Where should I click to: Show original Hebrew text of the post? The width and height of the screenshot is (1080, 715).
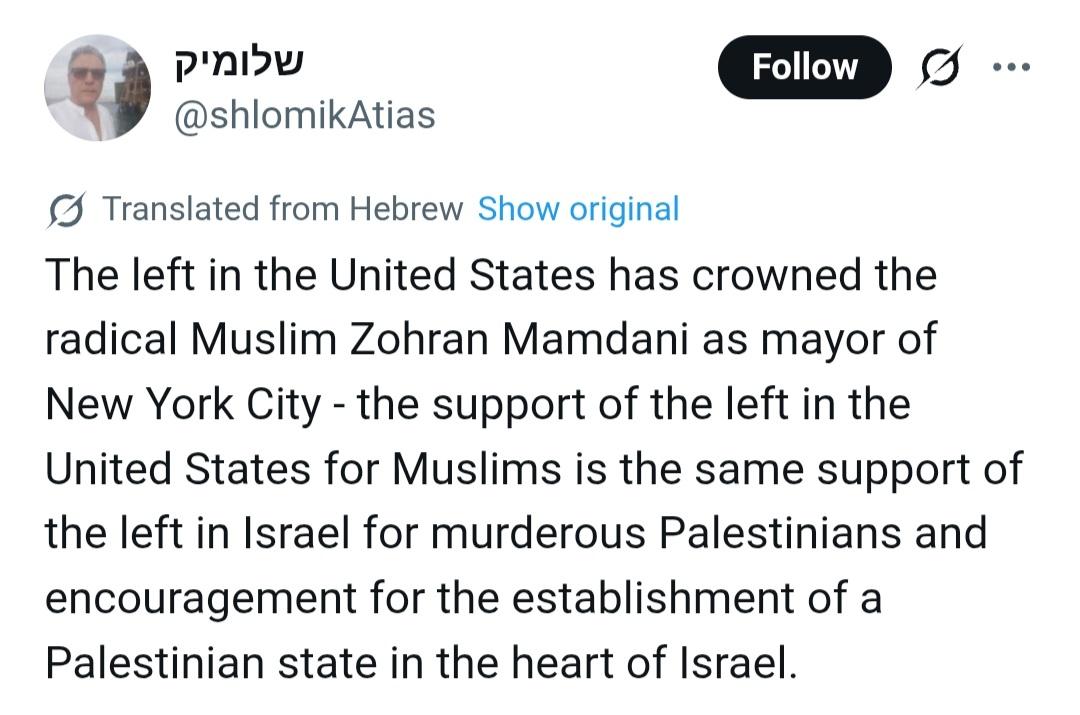[x=578, y=209]
